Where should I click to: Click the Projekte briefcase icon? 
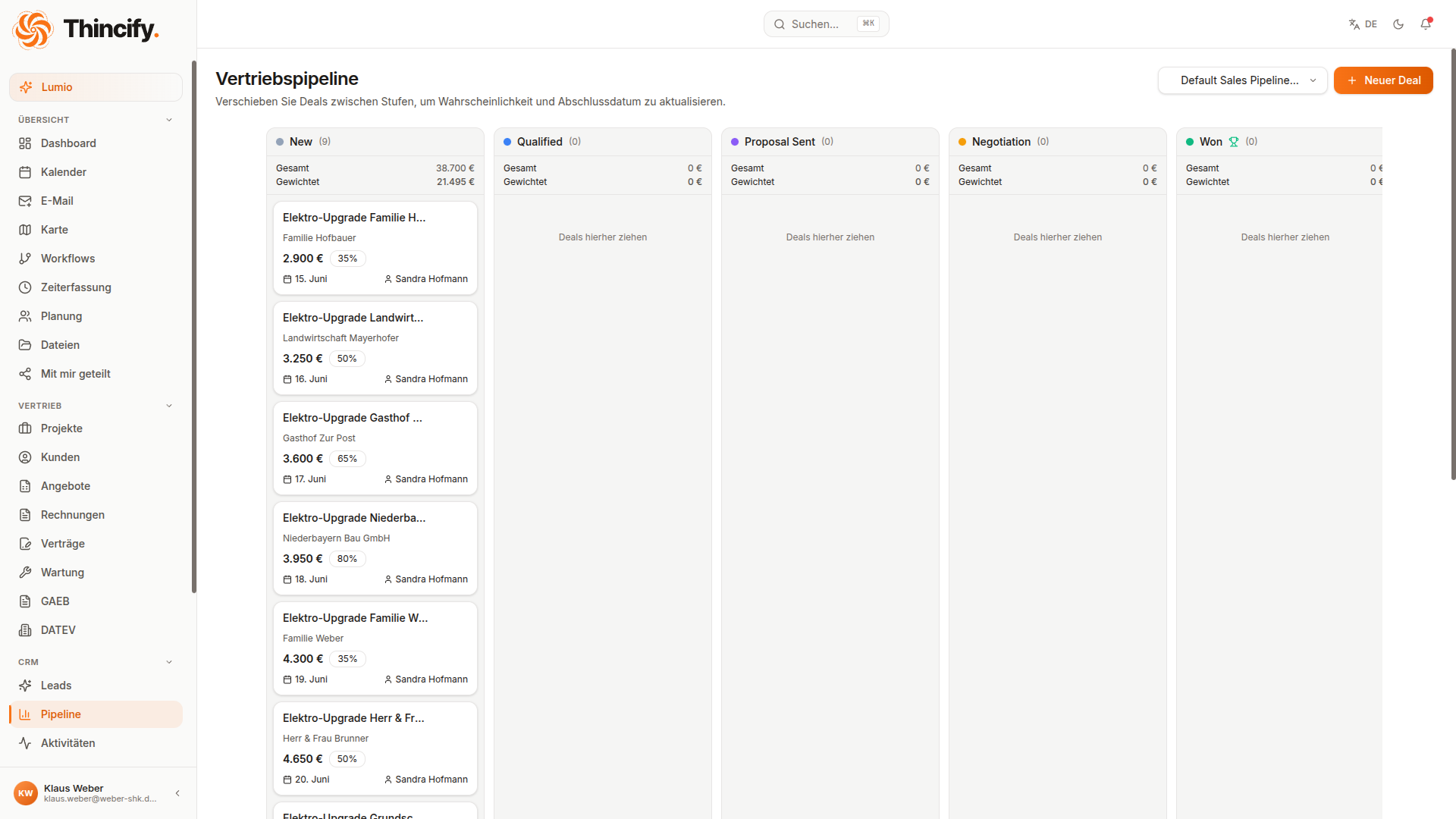(x=25, y=428)
